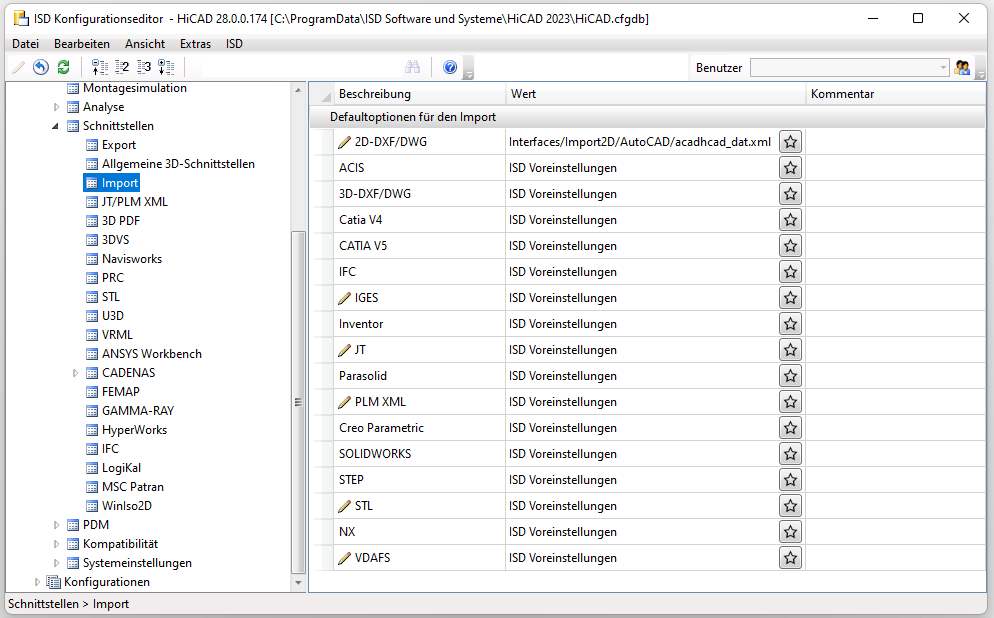The width and height of the screenshot is (994, 618).
Task: Click the star for Catia V4
Action: coord(791,220)
